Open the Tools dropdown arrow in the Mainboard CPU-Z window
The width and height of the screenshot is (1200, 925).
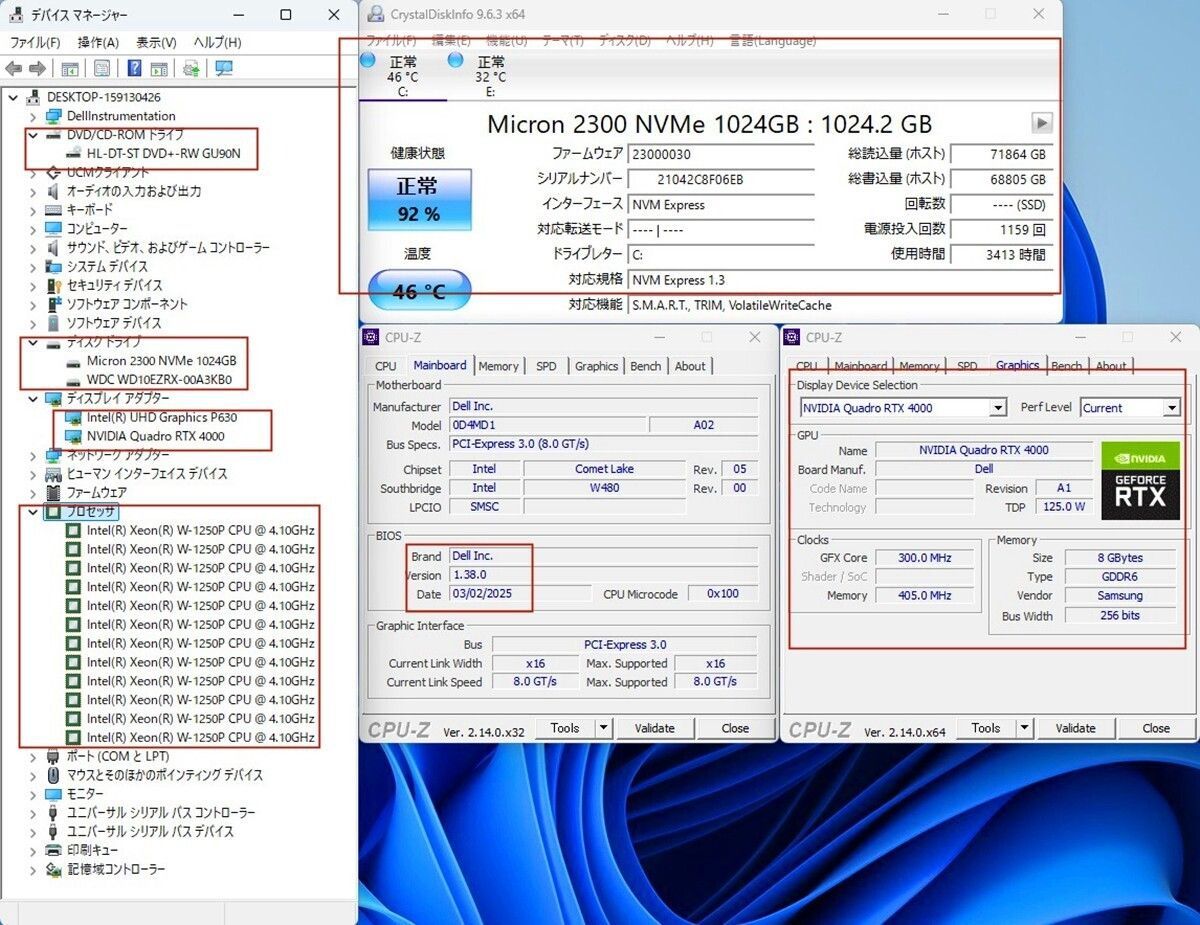pyautogui.click(x=604, y=728)
